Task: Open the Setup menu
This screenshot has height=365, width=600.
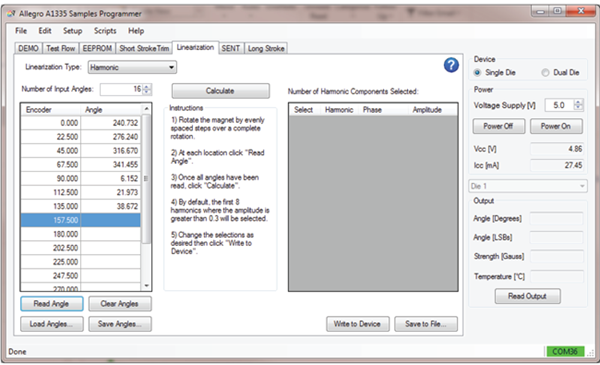Action: click(x=72, y=31)
